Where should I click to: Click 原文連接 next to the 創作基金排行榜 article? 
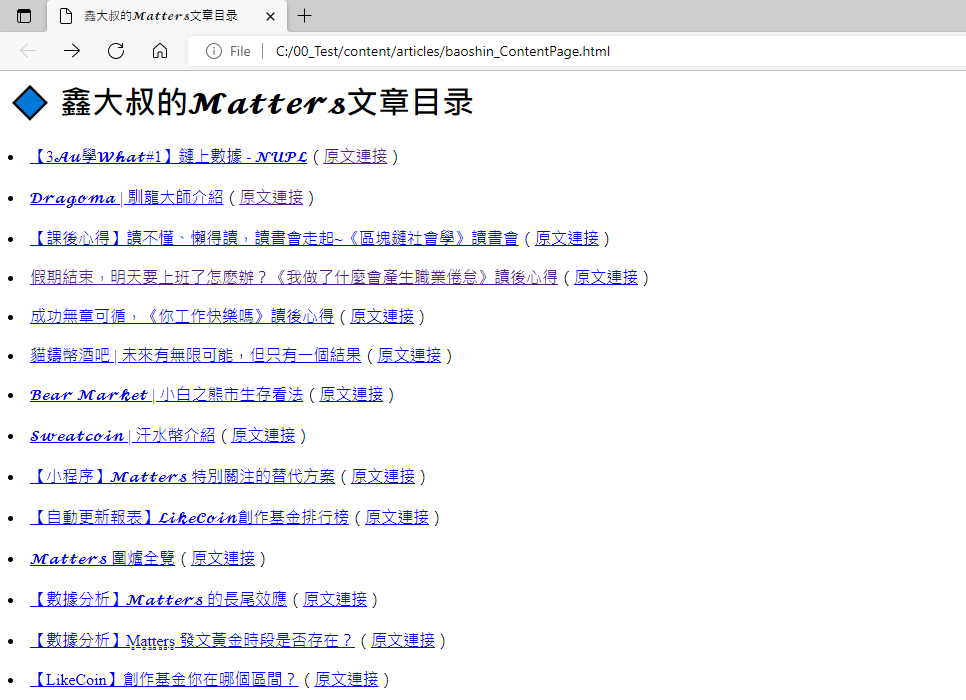click(x=397, y=518)
